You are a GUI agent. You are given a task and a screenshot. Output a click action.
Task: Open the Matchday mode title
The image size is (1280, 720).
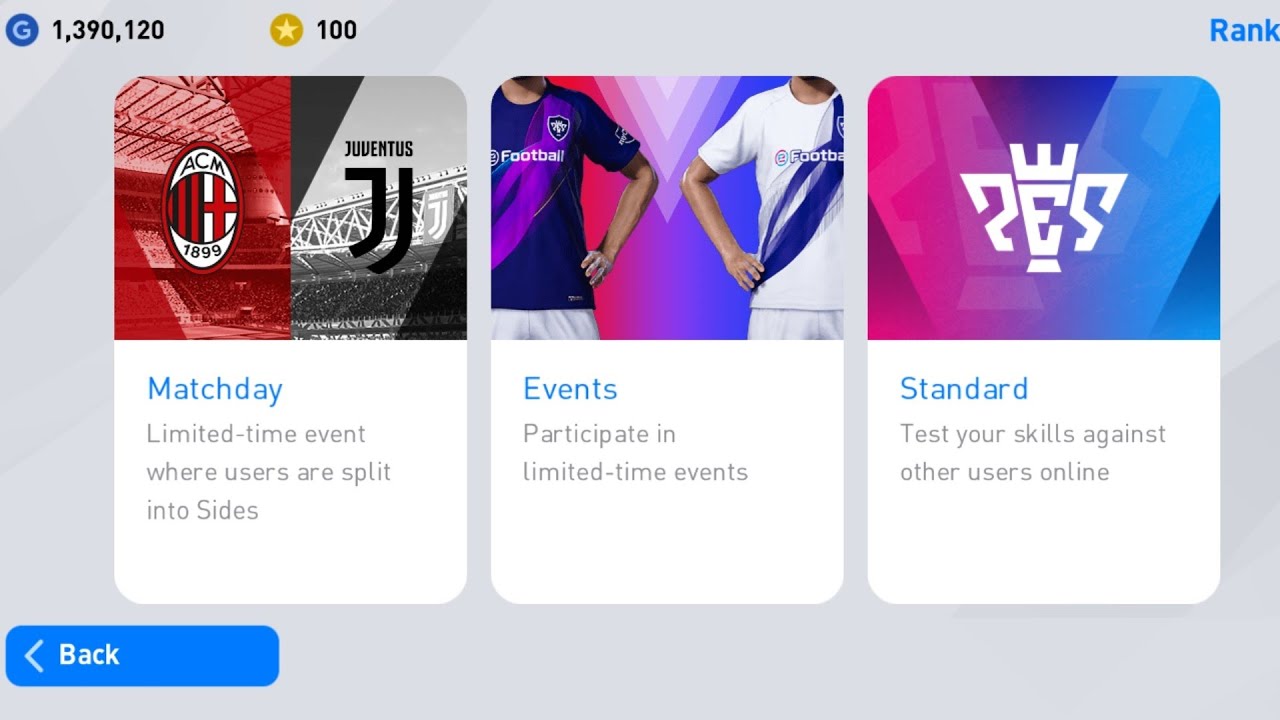point(215,389)
